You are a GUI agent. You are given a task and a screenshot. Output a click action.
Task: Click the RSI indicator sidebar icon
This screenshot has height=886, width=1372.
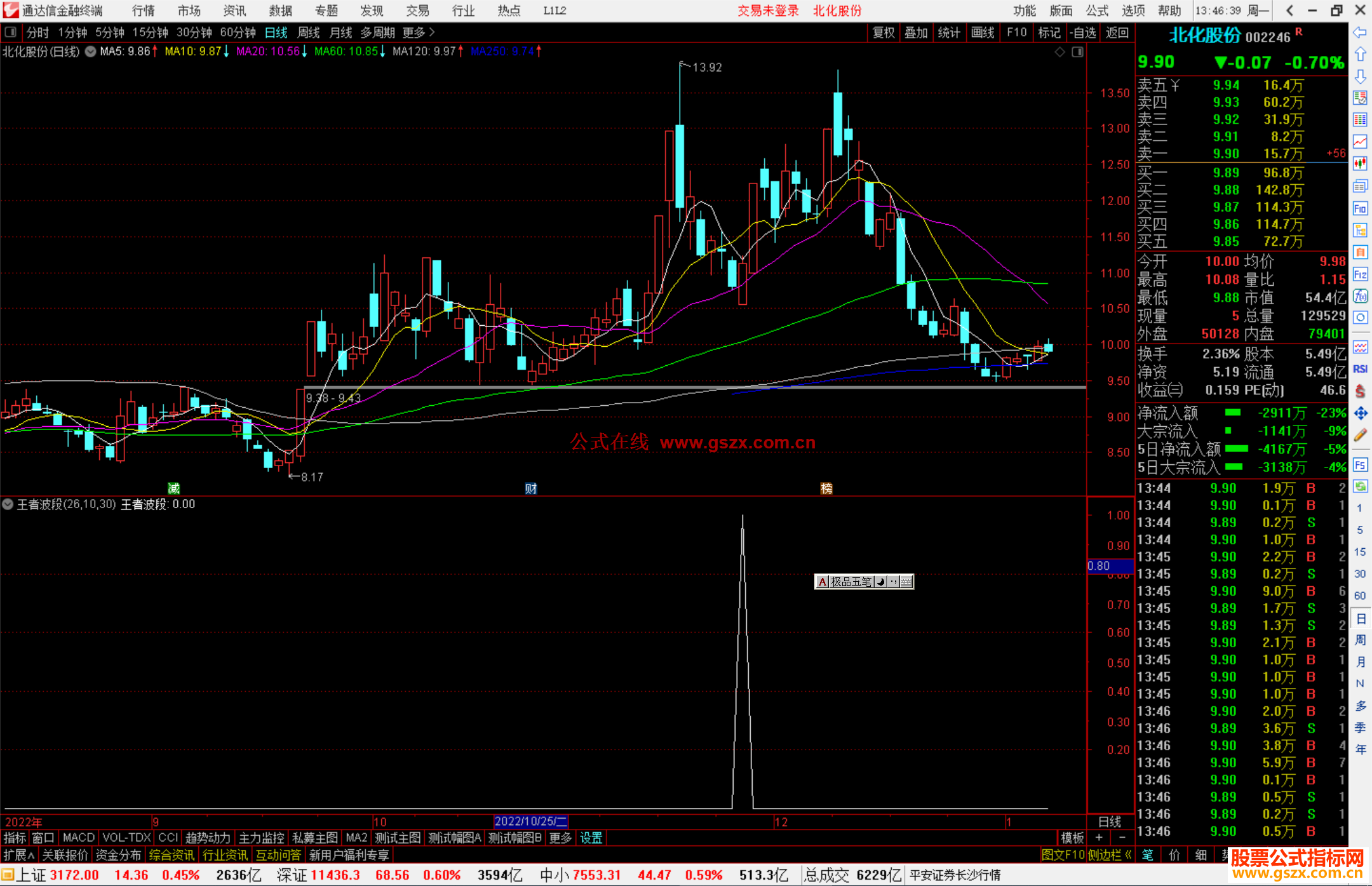(1360, 369)
